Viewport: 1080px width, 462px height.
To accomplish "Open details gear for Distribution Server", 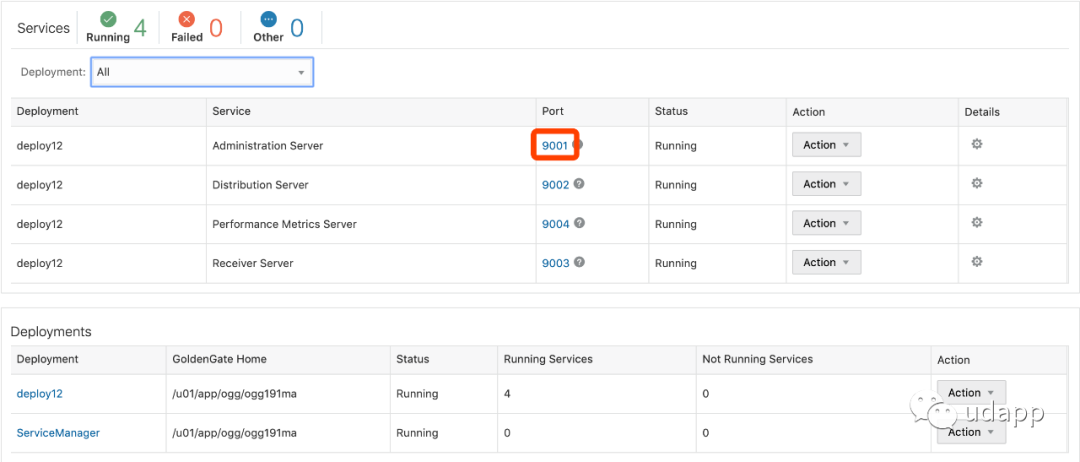I will coord(976,184).
